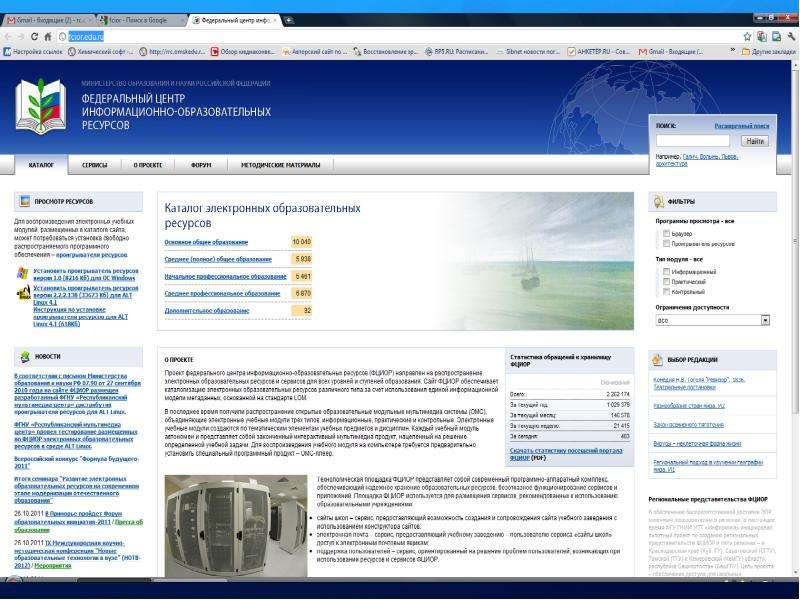Enable the Практический module checkbox
Screen dimensions: 800x600
click(x=666, y=281)
